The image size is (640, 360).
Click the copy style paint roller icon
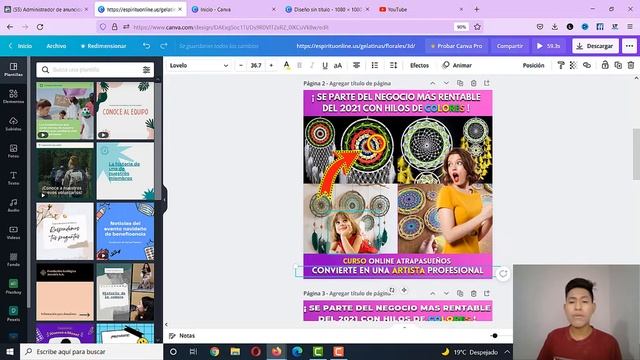(561, 65)
